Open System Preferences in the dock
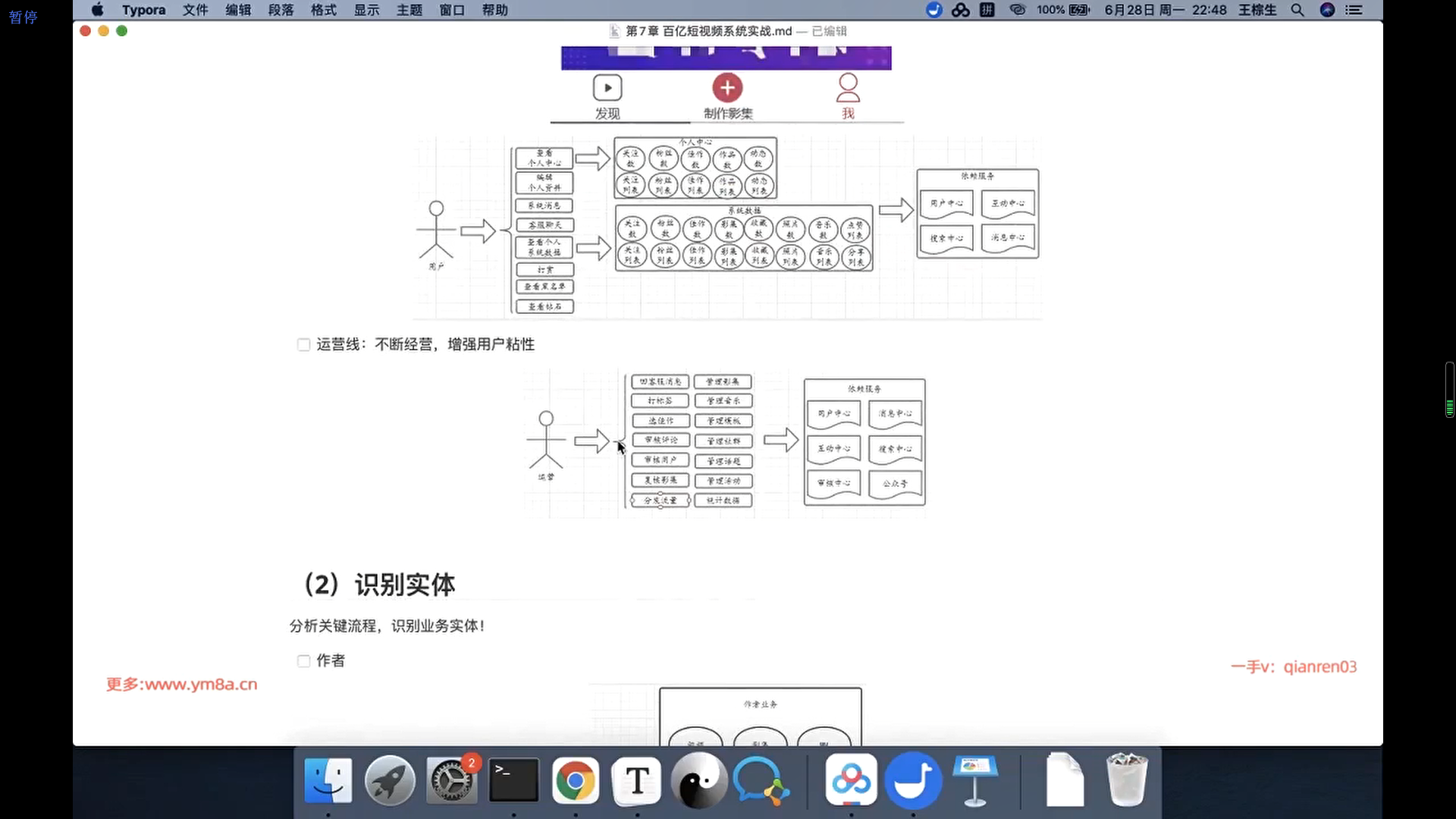 tap(452, 780)
